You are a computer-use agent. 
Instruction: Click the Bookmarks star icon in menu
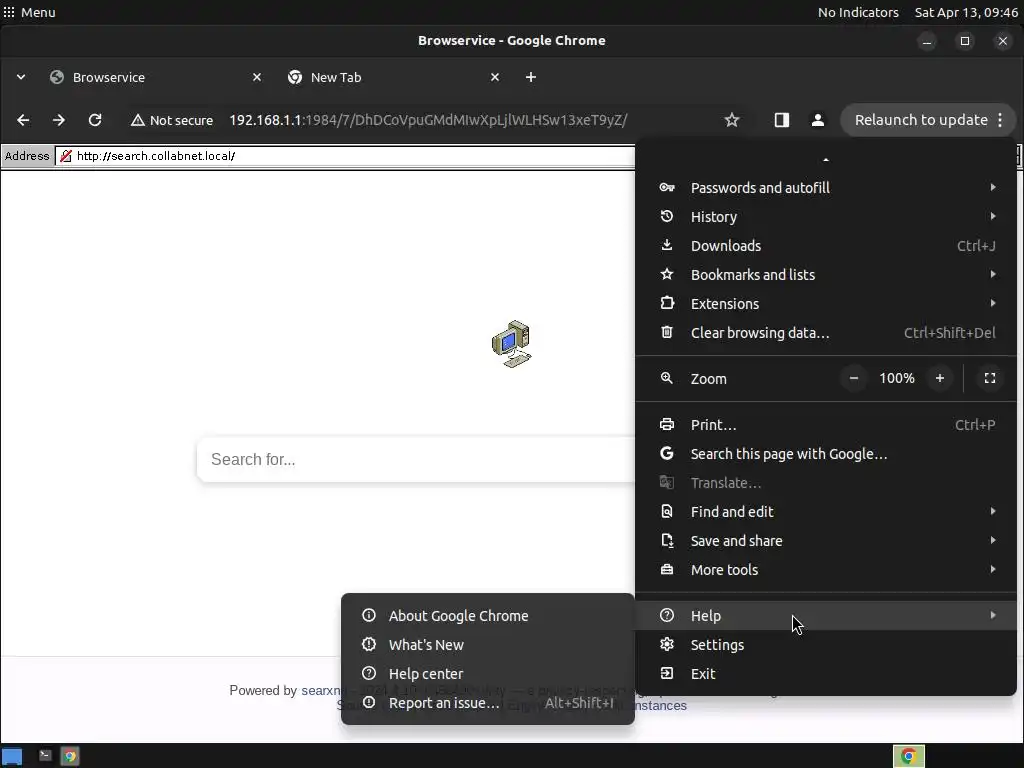click(x=667, y=274)
